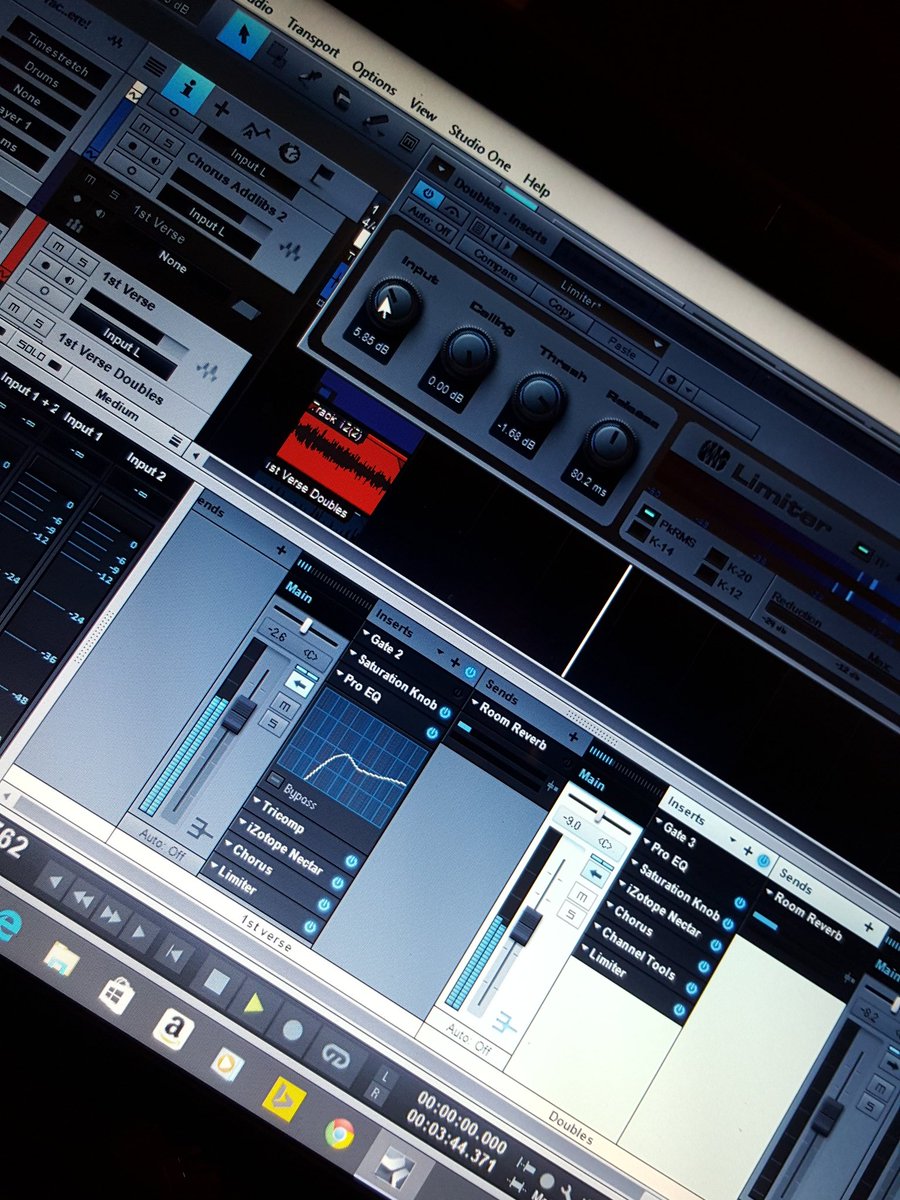Image resolution: width=900 pixels, height=1200 pixels.
Task: Open the Studio One menu
Action: (479, 146)
